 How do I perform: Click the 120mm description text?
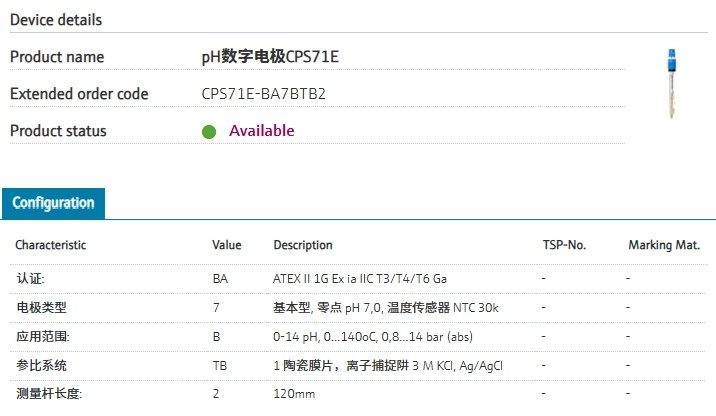click(293, 395)
